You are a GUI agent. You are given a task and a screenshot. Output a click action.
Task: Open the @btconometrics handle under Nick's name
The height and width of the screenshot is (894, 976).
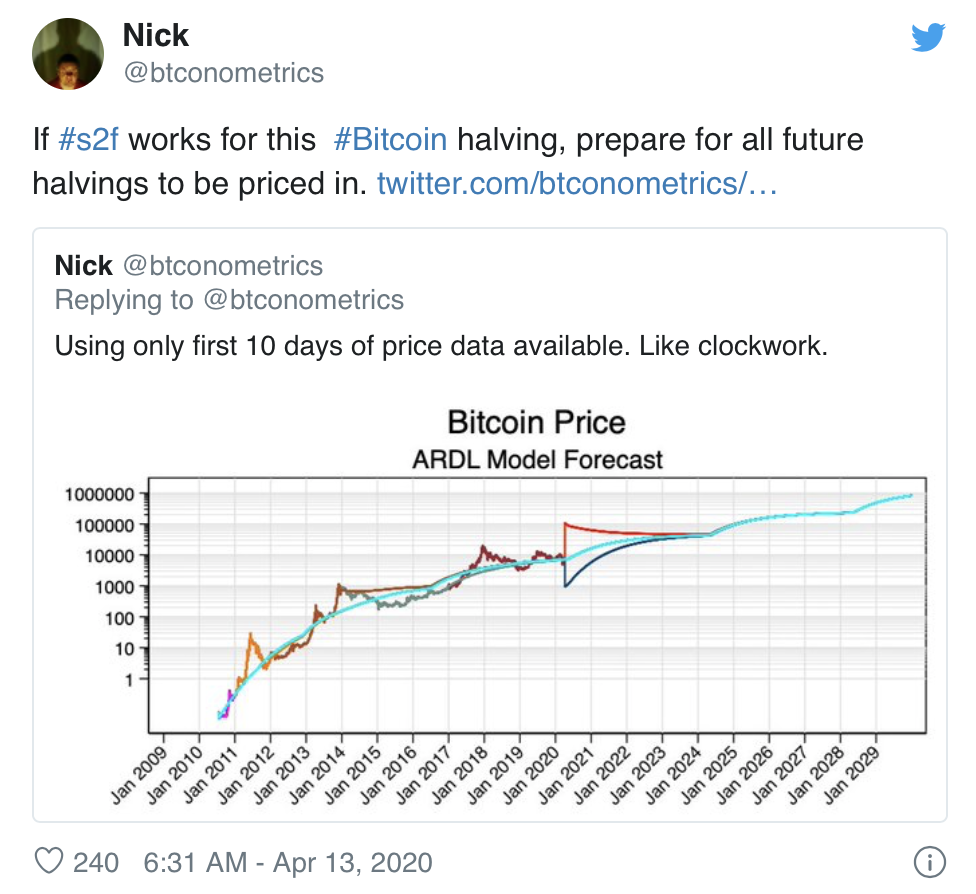(223, 73)
